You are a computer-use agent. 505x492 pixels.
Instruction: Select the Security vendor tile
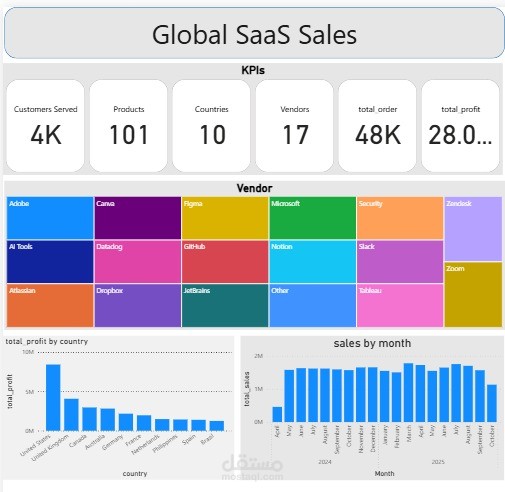pos(400,218)
